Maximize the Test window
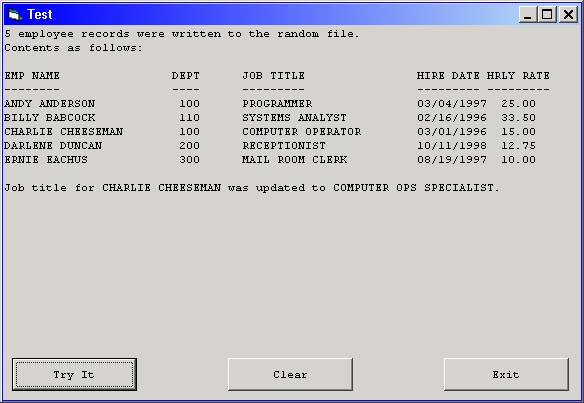Viewport: 584px width, 403px height. 547,15
